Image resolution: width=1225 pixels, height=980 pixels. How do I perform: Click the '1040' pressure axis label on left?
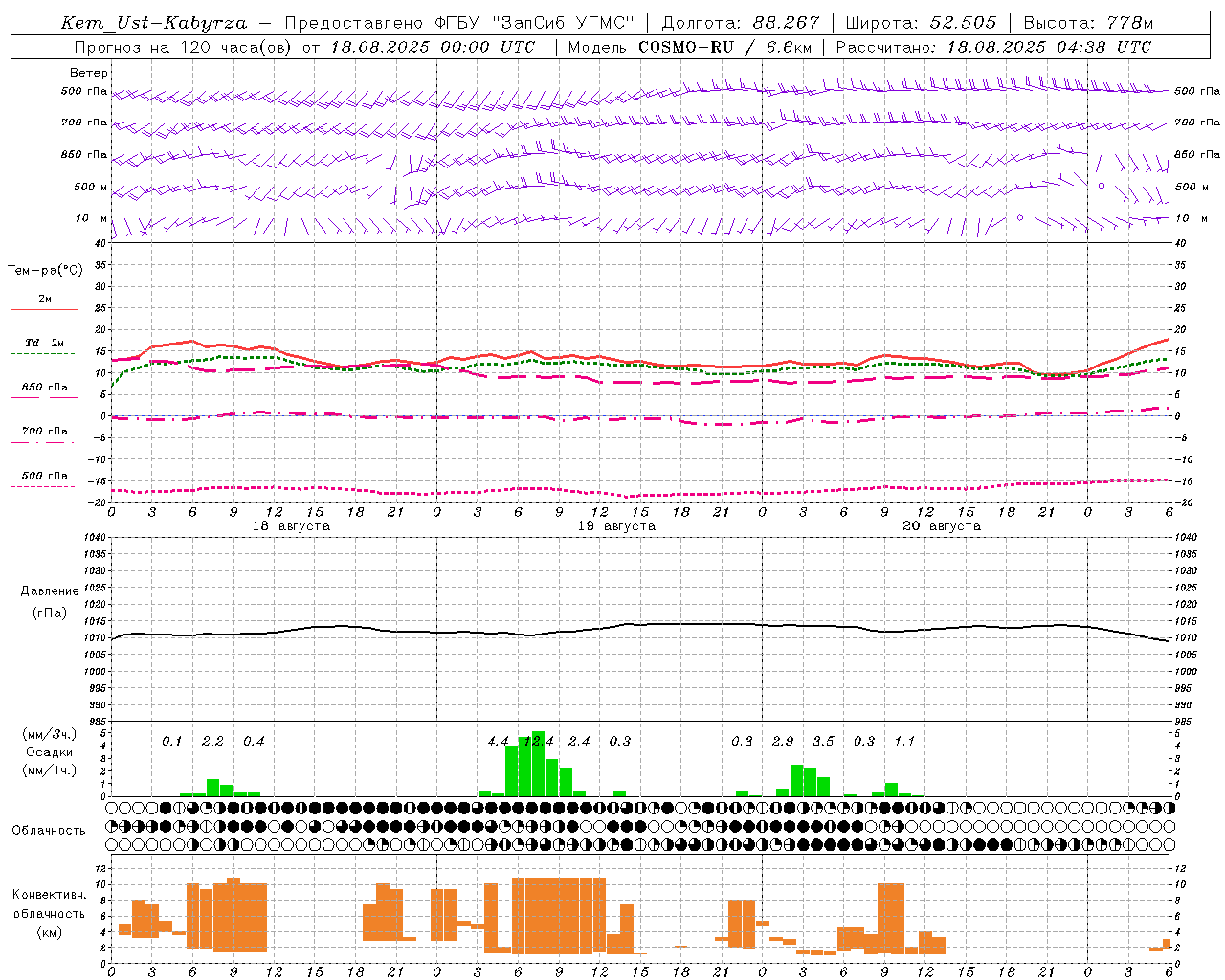coord(97,537)
